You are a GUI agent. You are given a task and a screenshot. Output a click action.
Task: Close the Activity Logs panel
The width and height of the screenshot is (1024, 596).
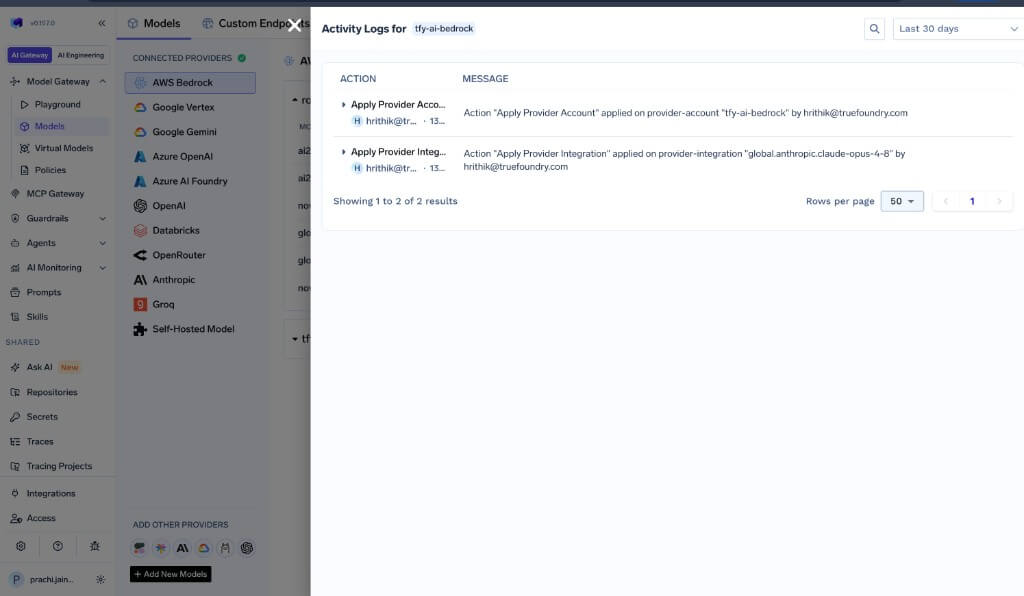click(x=295, y=25)
